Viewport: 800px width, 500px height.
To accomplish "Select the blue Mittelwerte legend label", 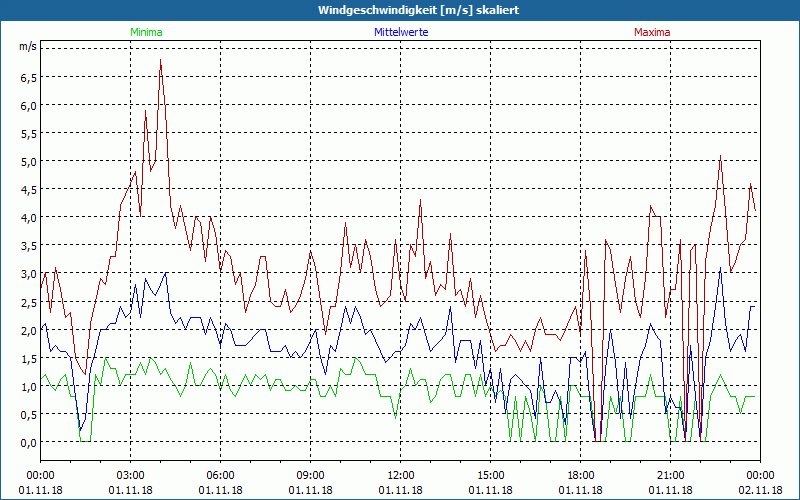I will tap(401, 32).
